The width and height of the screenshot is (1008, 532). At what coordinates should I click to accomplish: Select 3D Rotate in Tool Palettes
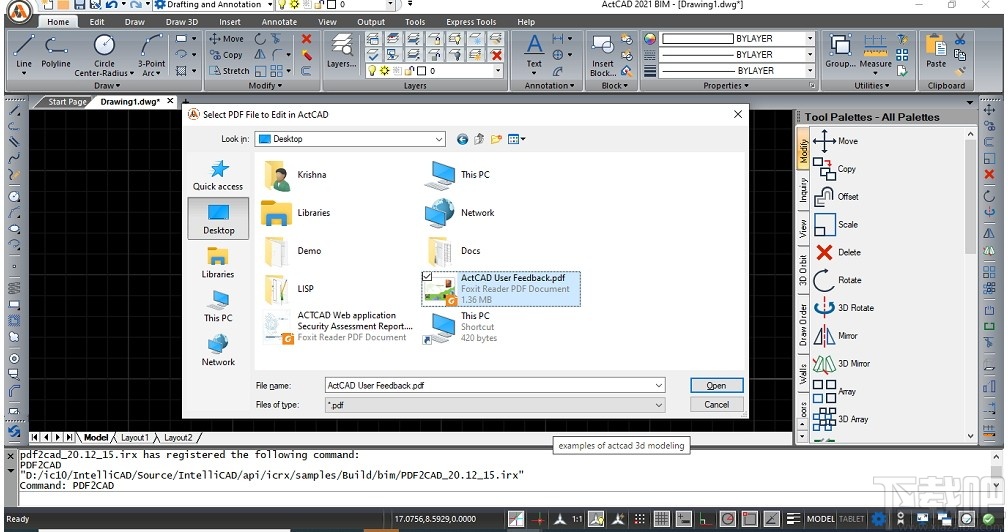click(843, 308)
